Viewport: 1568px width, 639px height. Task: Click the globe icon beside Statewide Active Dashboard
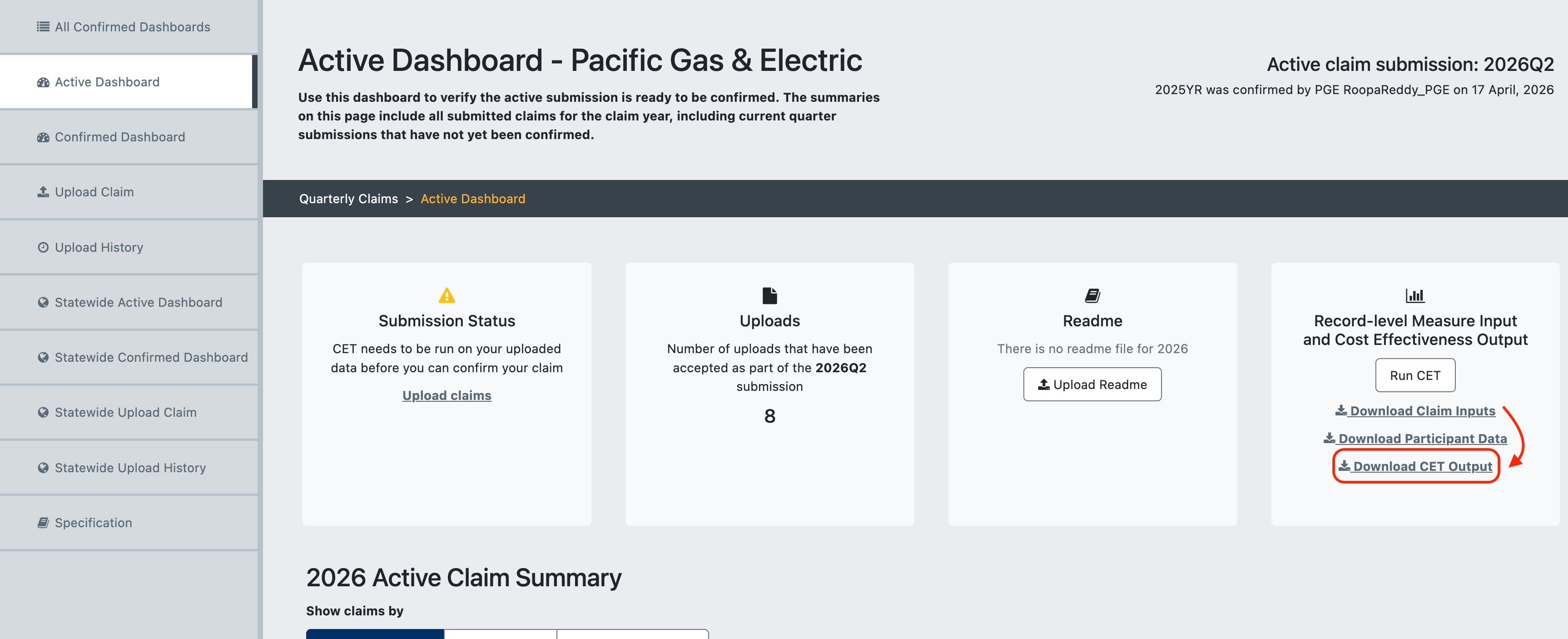pos(43,302)
